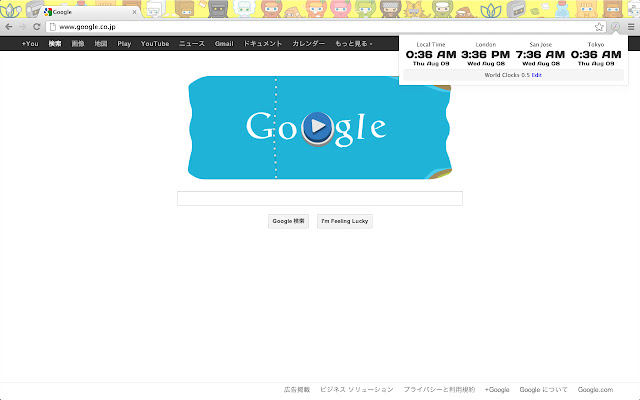Open ドキュメント in the Google bar
Image resolution: width=640 pixels, height=400 pixels.
tap(262, 44)
